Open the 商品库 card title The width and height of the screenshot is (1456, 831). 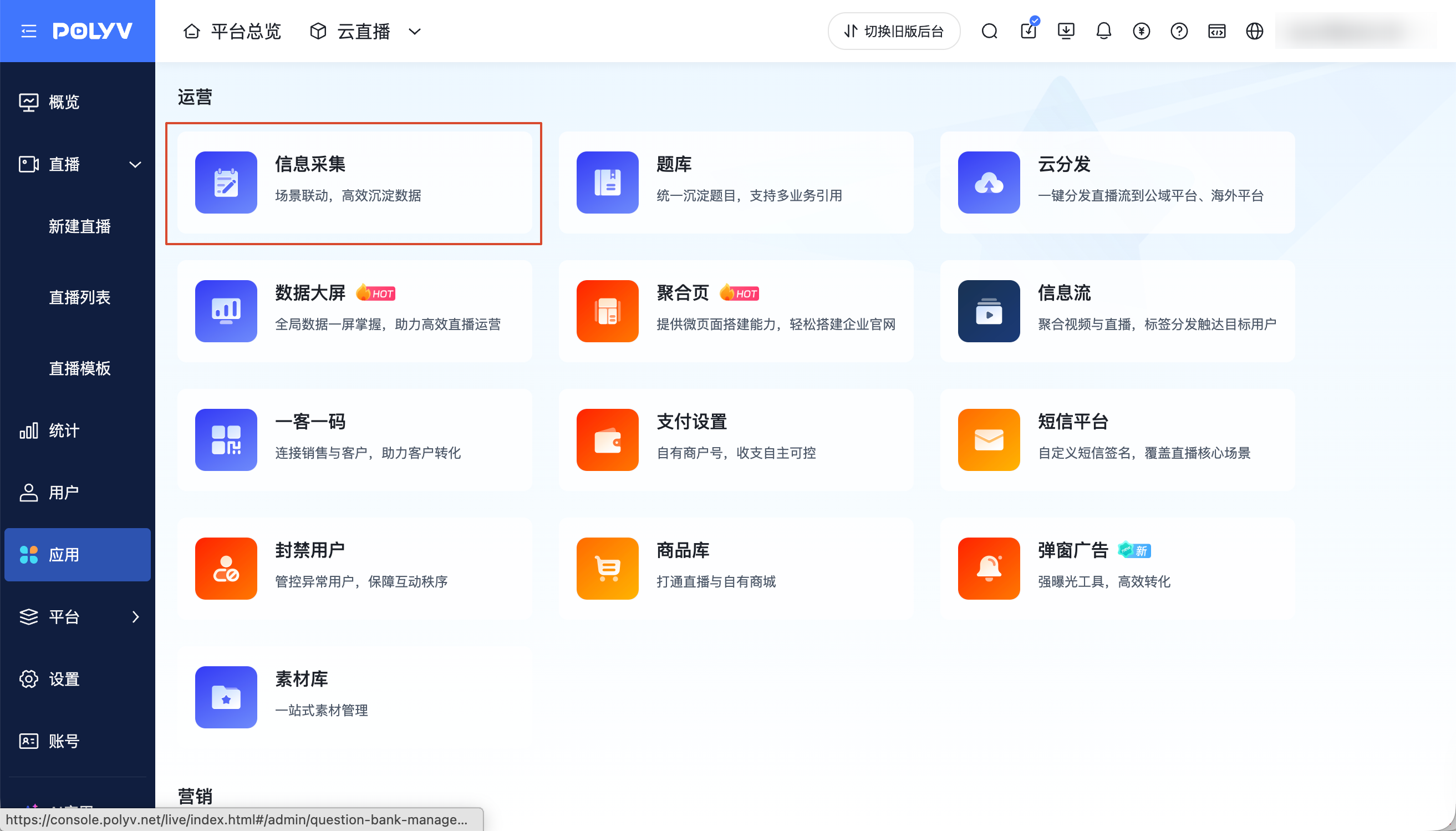point(683,550)
